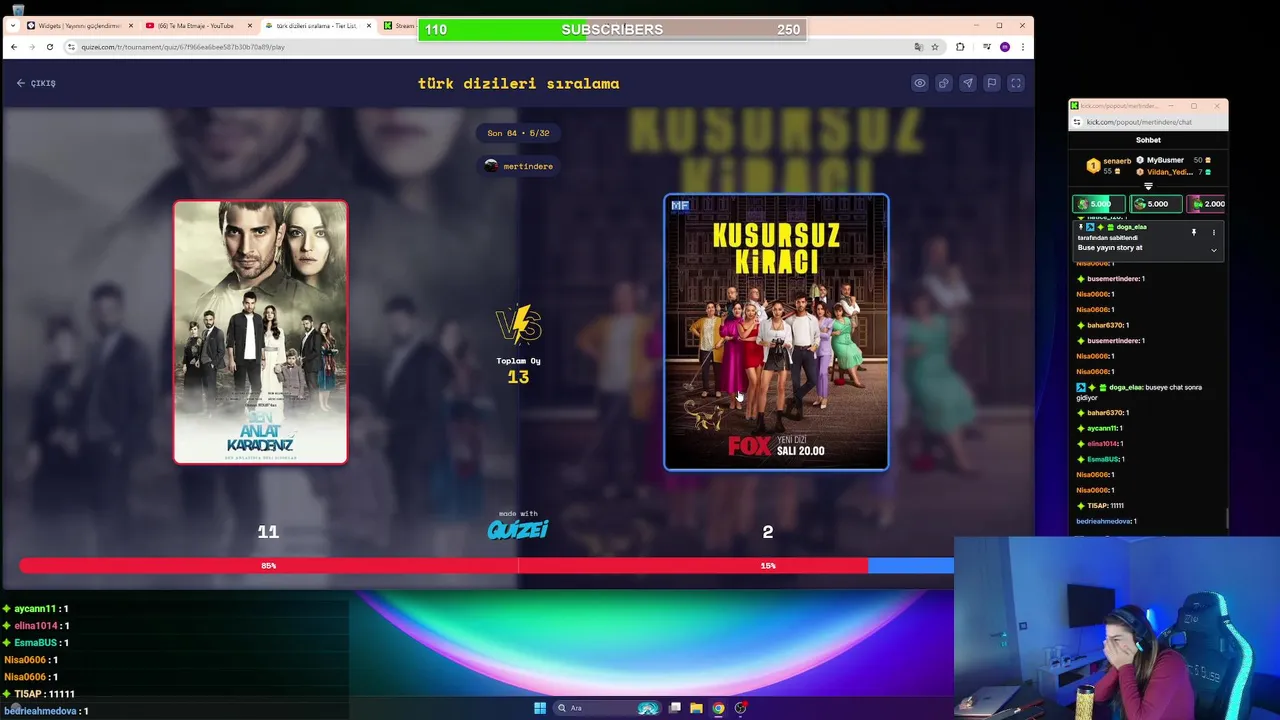Click the blue segment of vote bar
This screenshot has height=720, width=1280.
(911, 566)
